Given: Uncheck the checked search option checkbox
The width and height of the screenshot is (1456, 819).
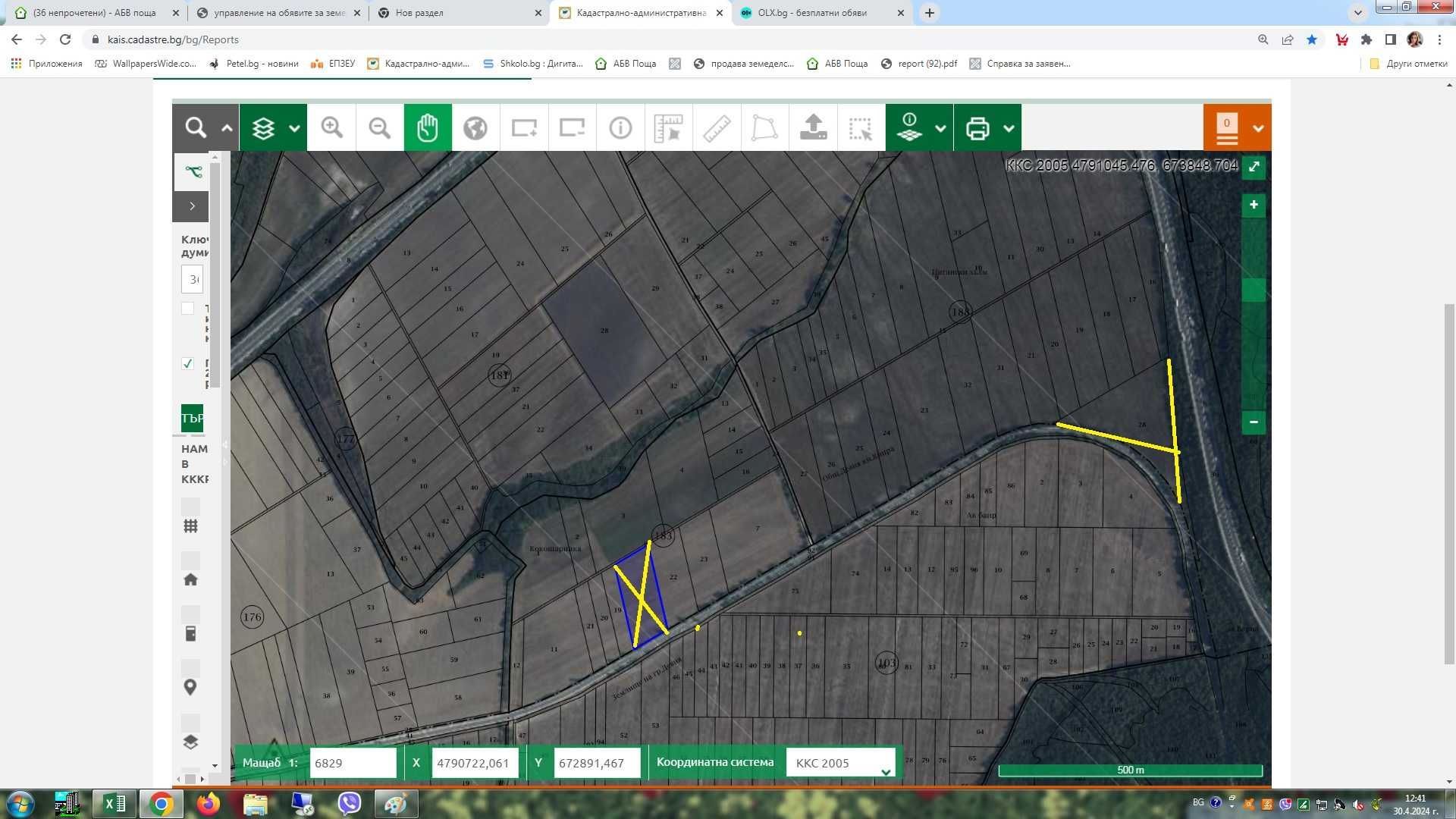Looking at the screenshot, I should [188, 363].
